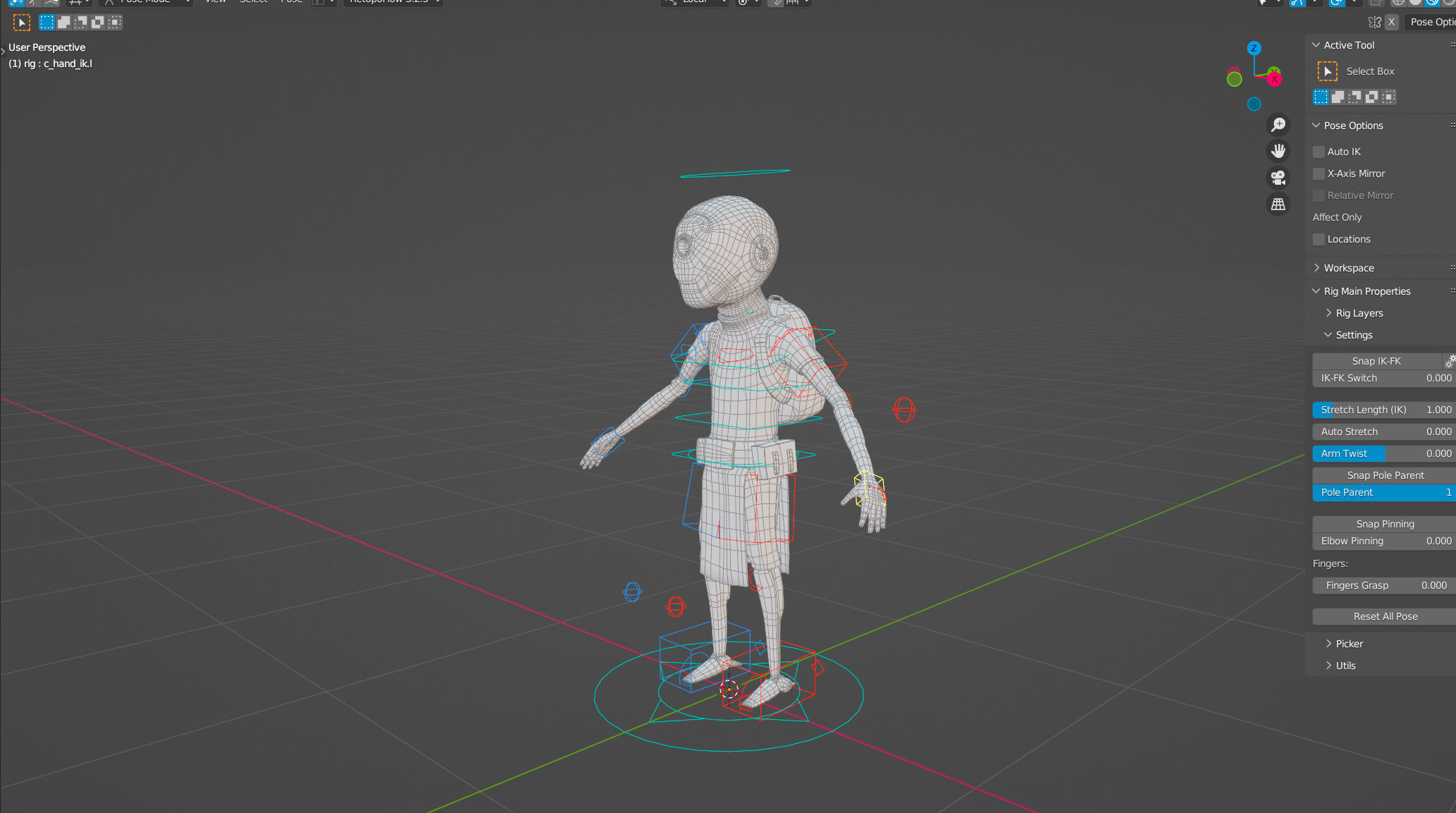Screen dimensions: 1456x813
Task: Collapse the Active Tool panel
Action: pos(1316,45)
